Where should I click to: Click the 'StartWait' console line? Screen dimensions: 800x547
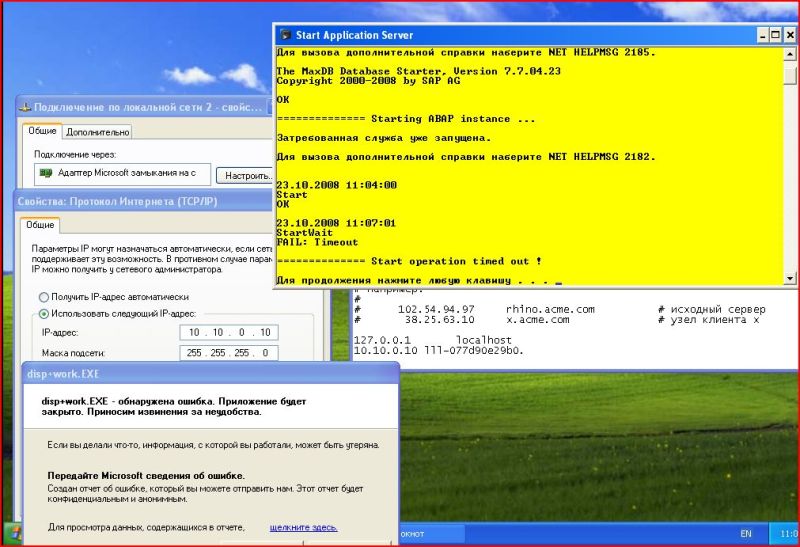click(305, 233)
